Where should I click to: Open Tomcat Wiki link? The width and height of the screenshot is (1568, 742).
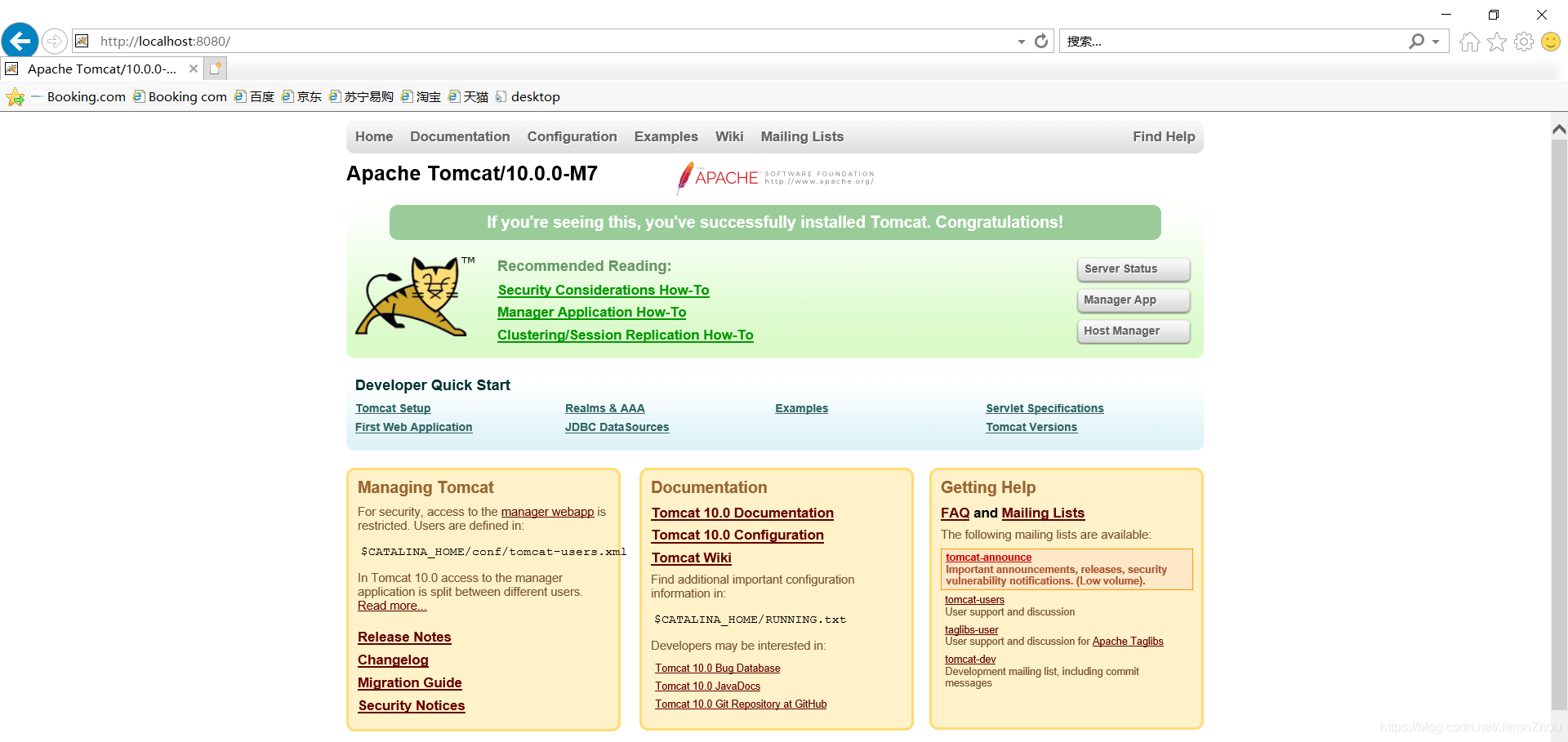691,558
